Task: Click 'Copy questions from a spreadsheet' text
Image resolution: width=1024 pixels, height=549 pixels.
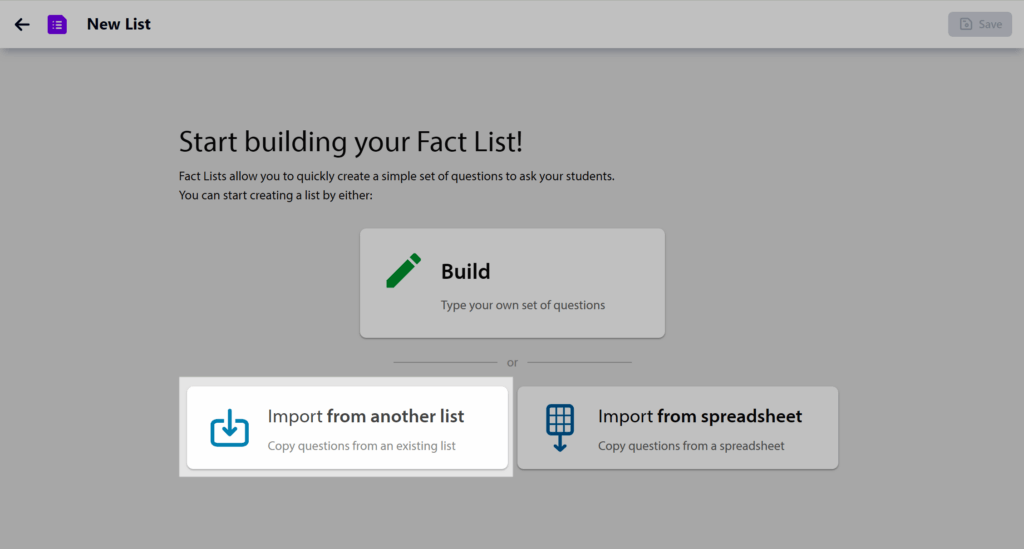Action: [x=691, y=446]
